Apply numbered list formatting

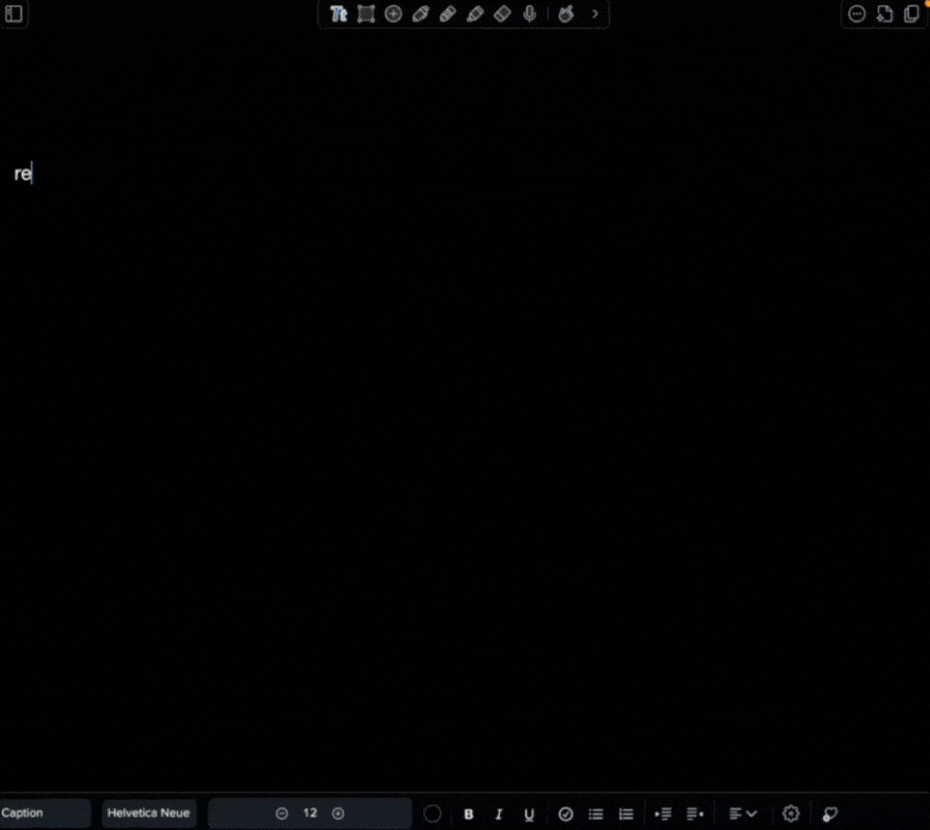point(626,814)
